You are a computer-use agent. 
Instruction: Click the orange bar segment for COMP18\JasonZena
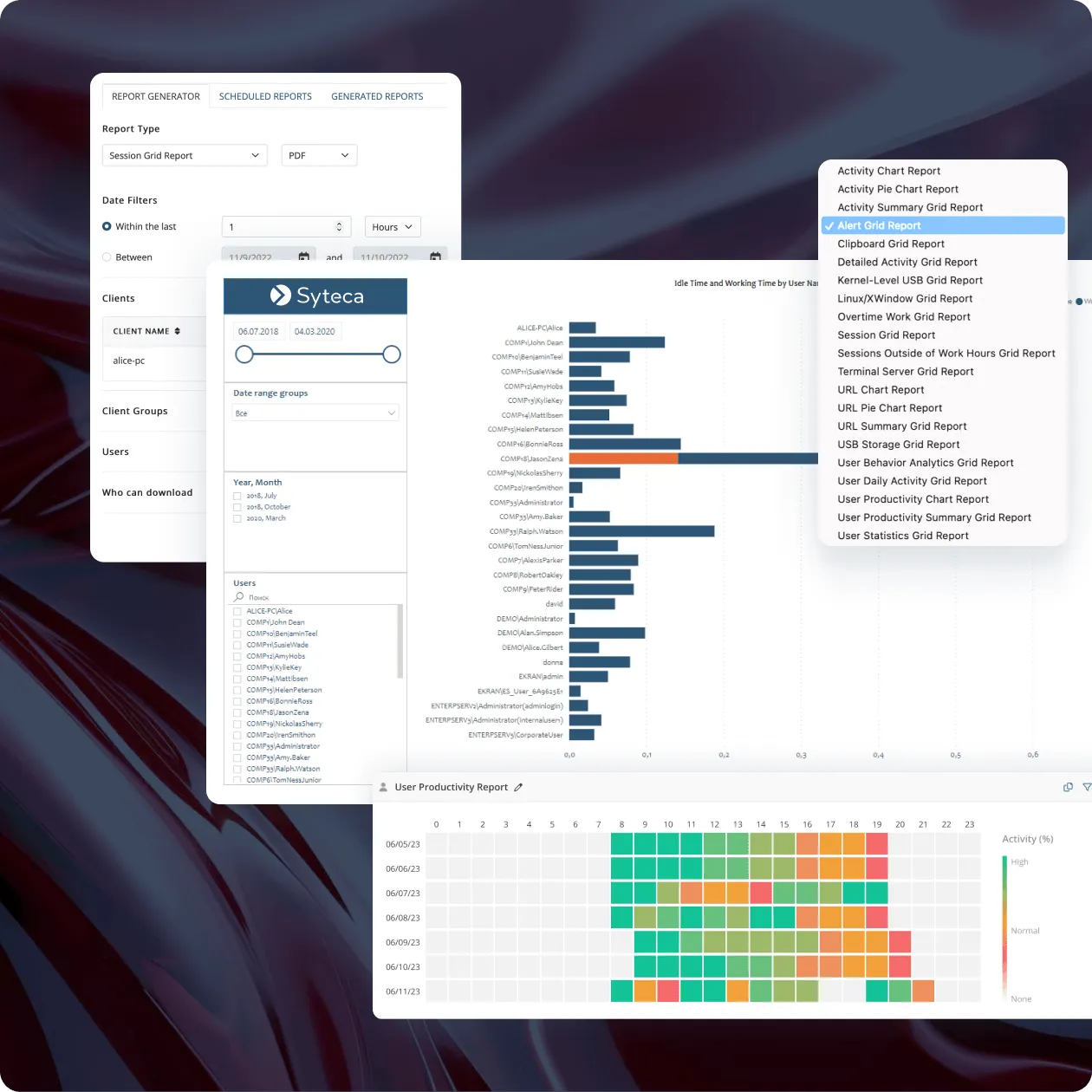click(x=624, y=458)
